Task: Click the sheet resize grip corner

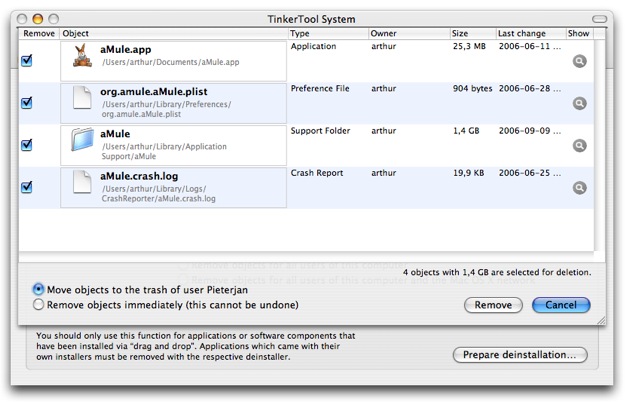Action: (601, 320)
